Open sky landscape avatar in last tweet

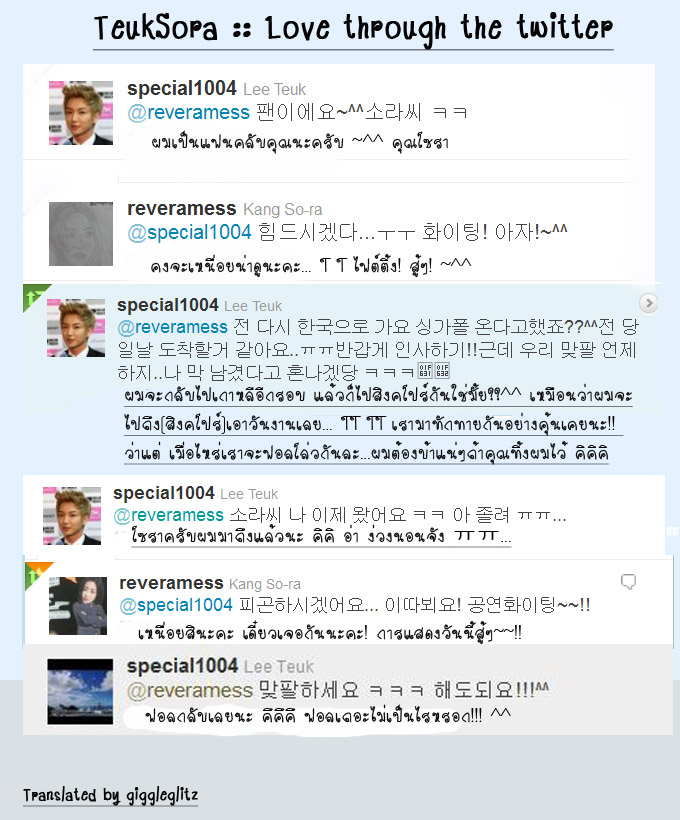coord(80,691)
